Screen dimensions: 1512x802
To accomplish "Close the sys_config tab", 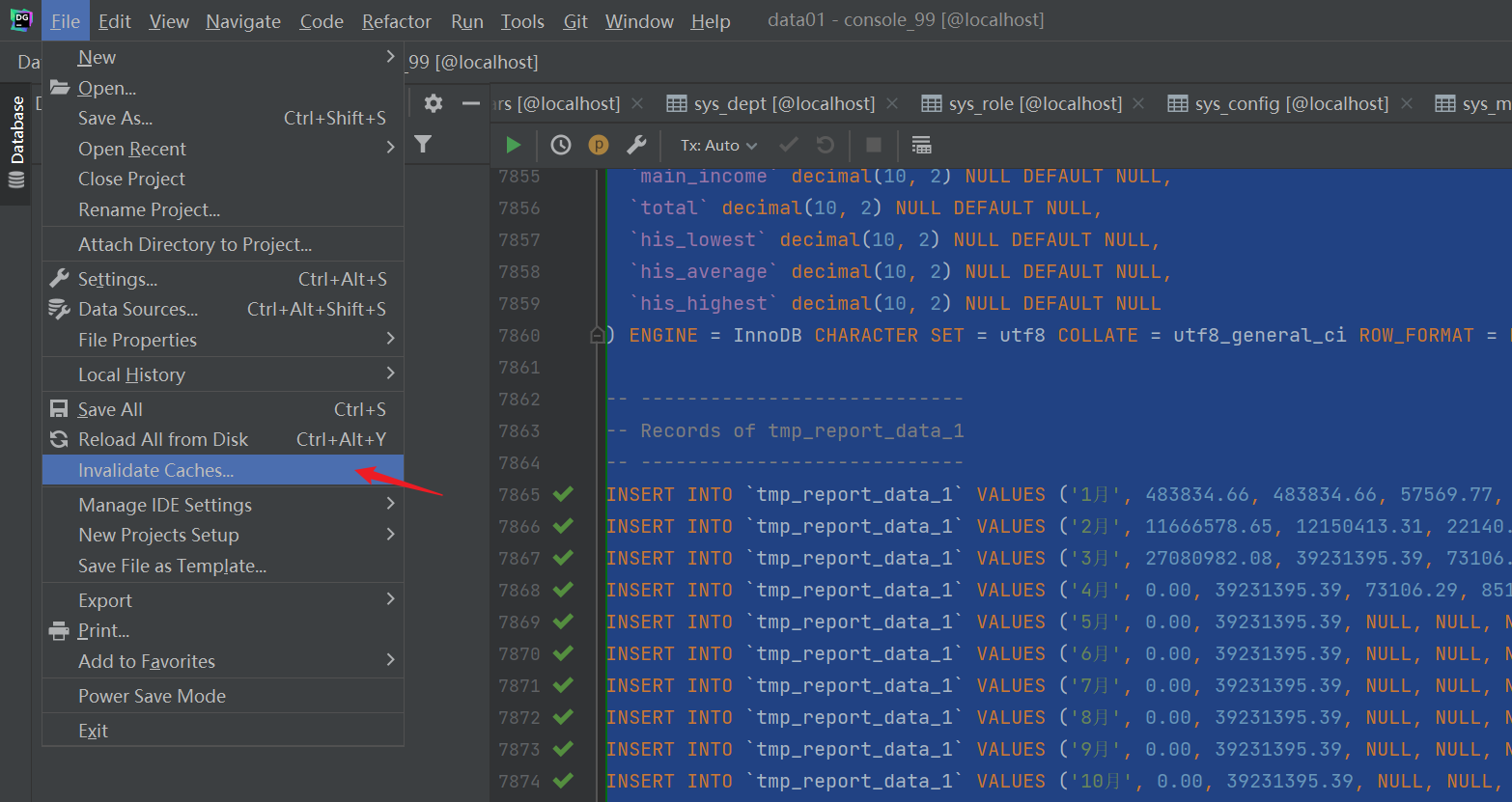I will click(x=1407, y=102).
